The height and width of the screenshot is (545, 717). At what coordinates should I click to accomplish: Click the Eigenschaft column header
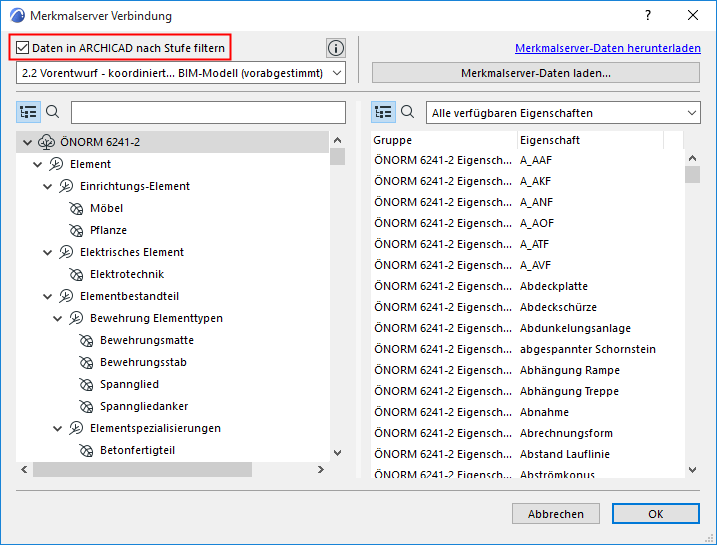590,140
